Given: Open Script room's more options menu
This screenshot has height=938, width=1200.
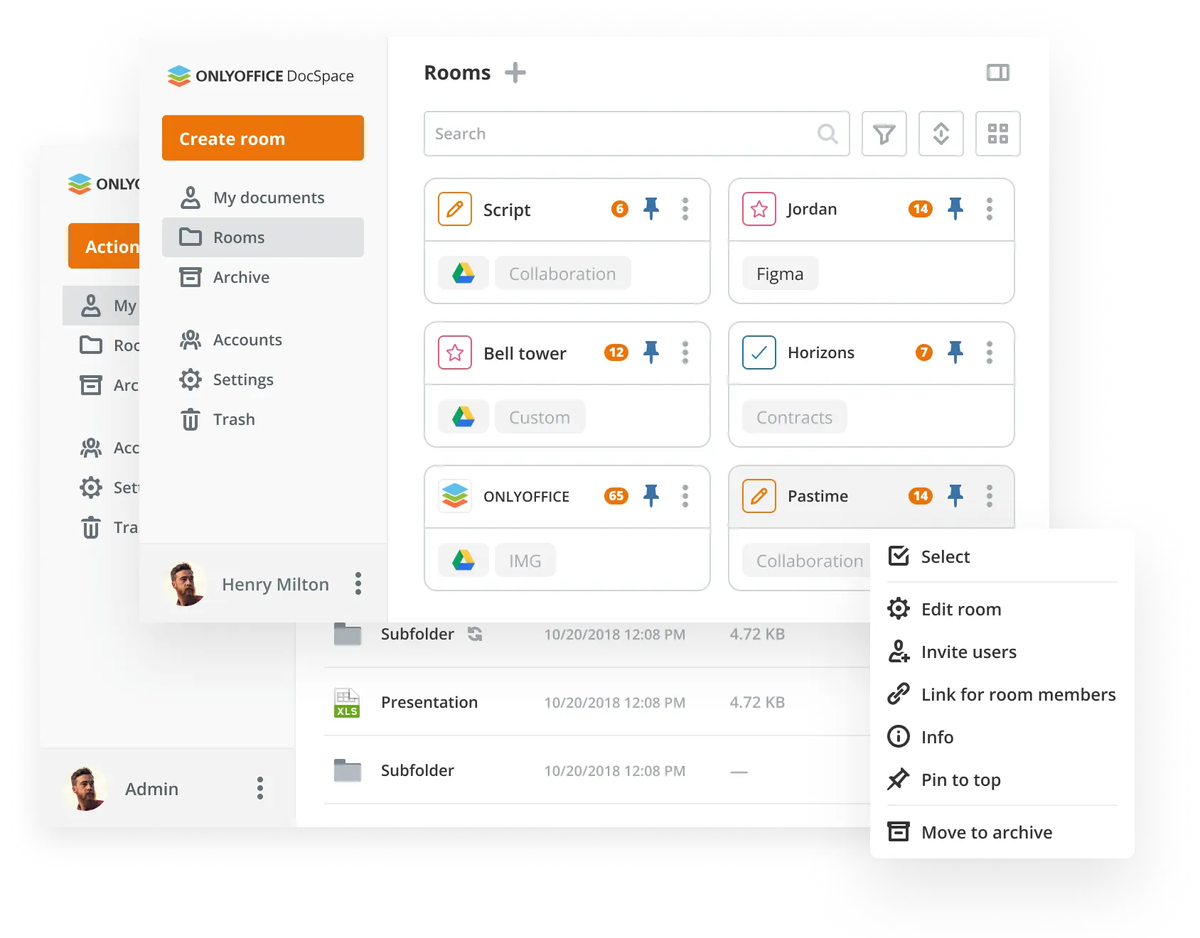Looking at the screenshot, I should [x=685, y=208].
